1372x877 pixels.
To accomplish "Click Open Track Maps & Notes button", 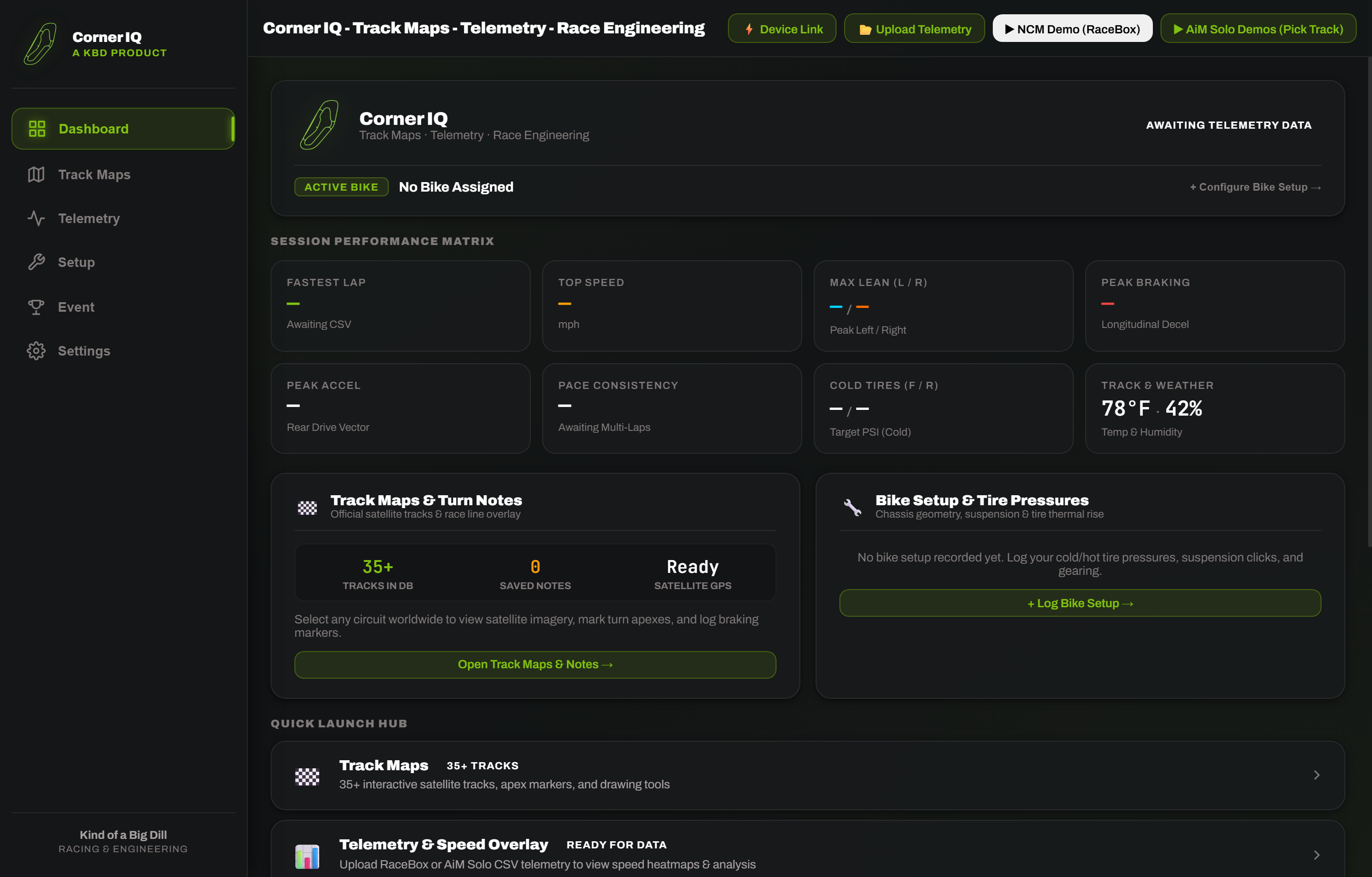I will tap(535, 664).
